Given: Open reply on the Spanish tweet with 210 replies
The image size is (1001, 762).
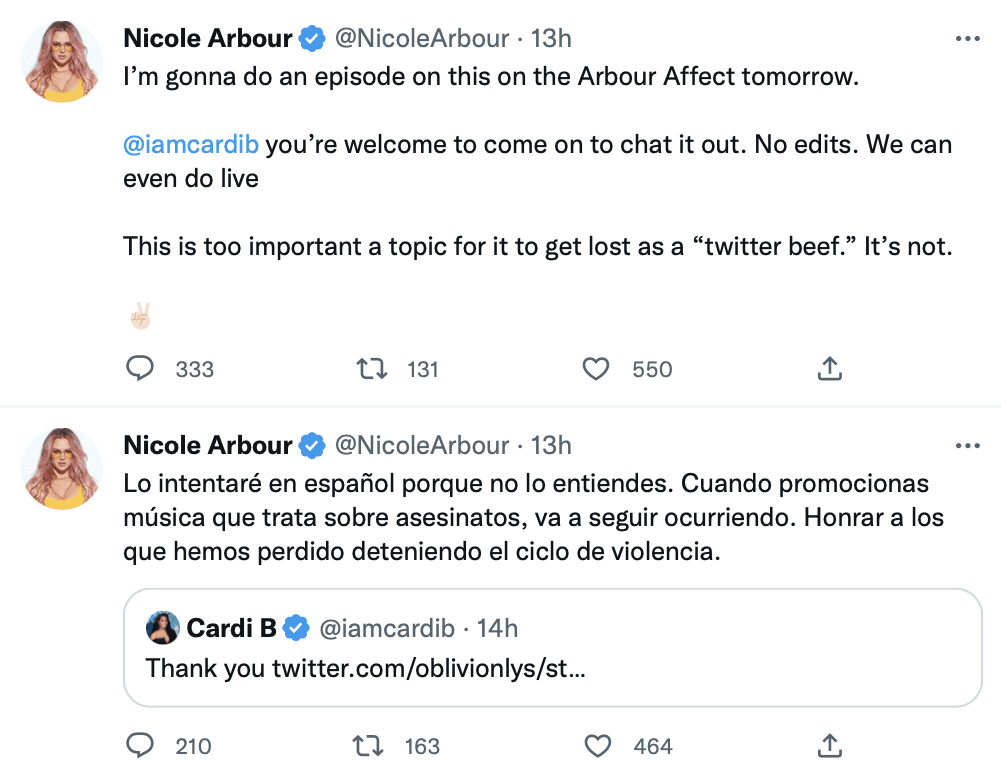Looking at the screenshot, I should tap(140, 745).
